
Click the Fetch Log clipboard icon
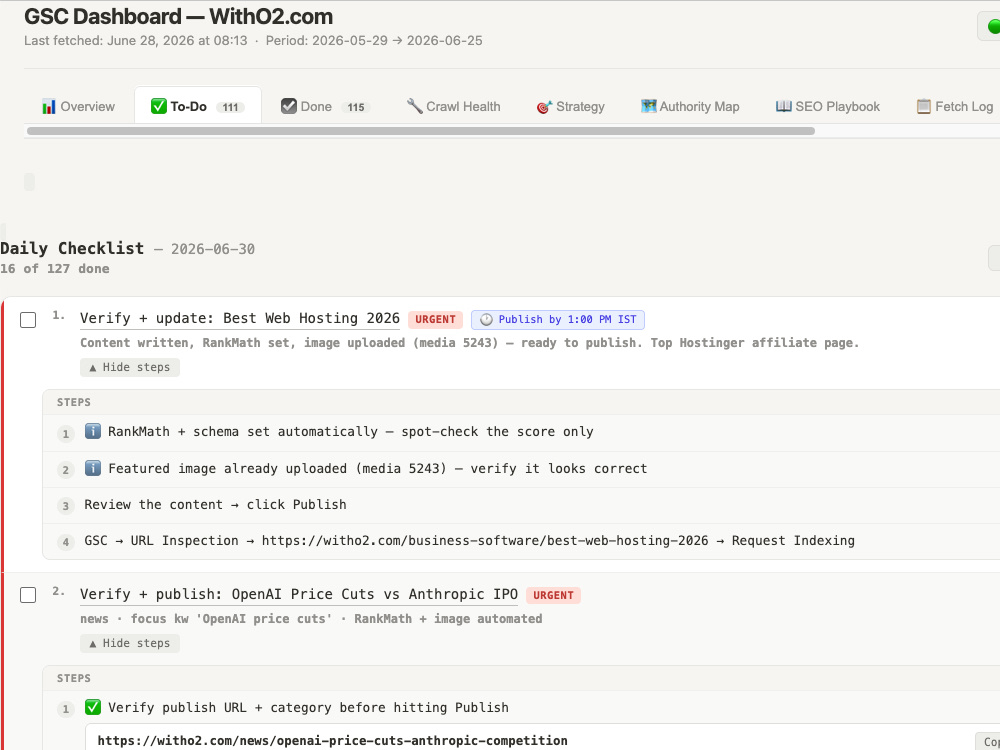pyautogui.click(x=923, y=106)
